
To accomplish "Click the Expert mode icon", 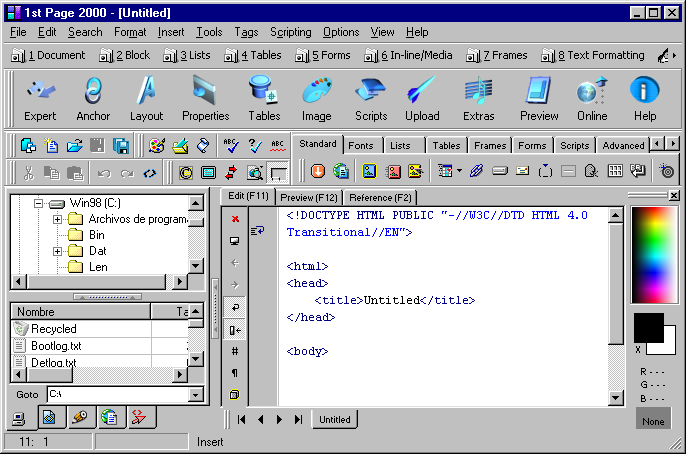I will coord(40,100).
